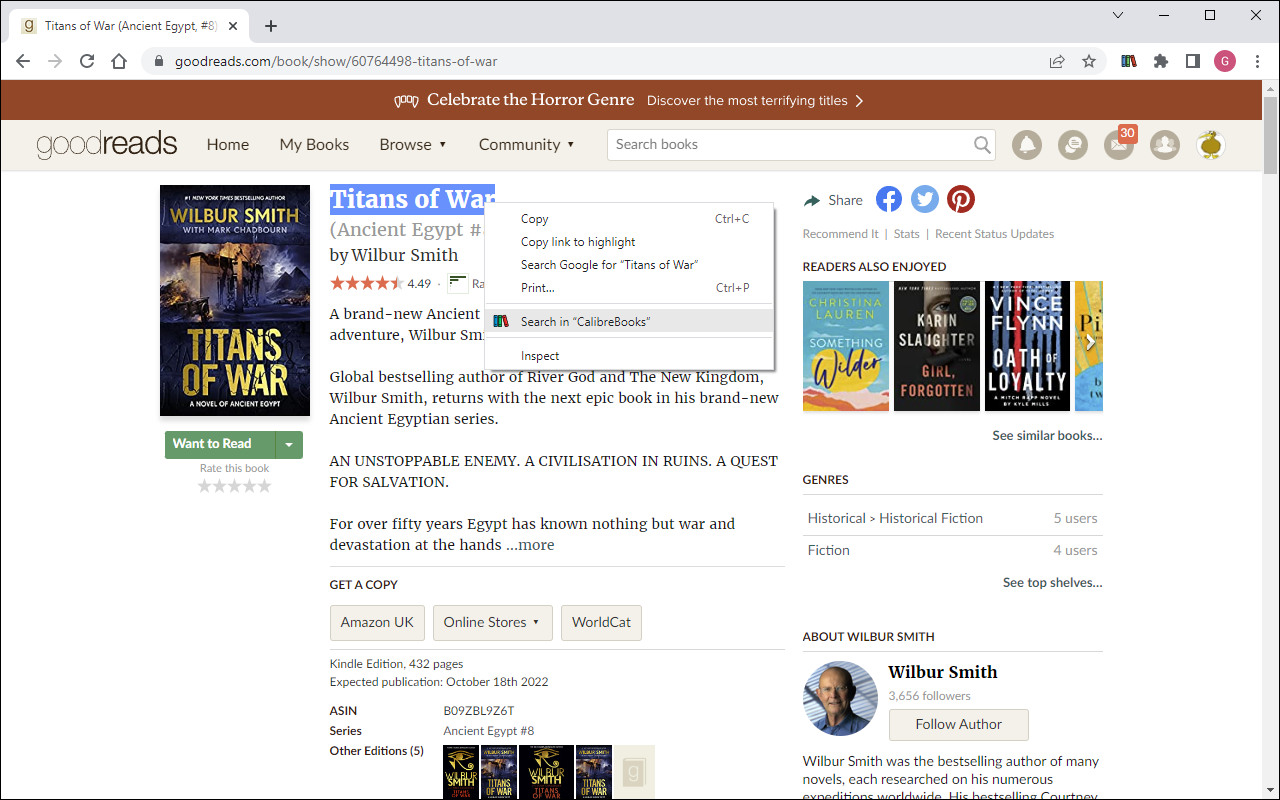
Task: Click the goodreads logo
Action: [107, 145]
